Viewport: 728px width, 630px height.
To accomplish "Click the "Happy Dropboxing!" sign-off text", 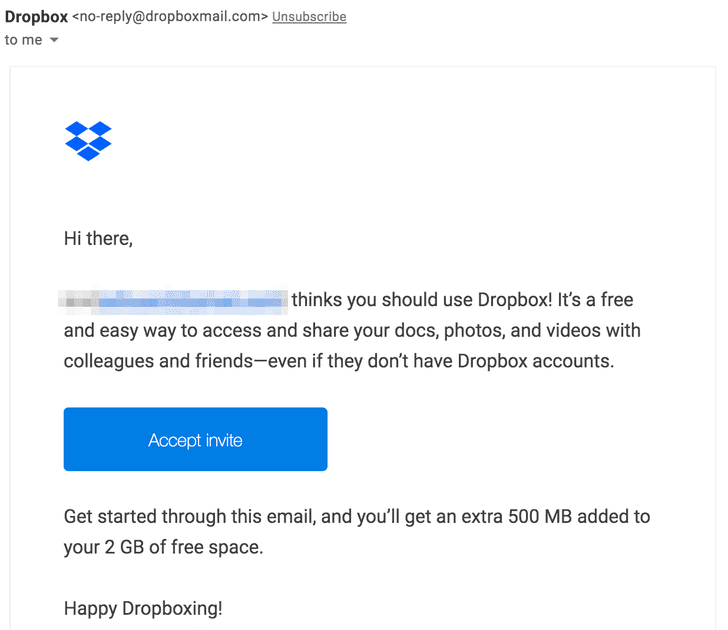I will coord(143,608).
